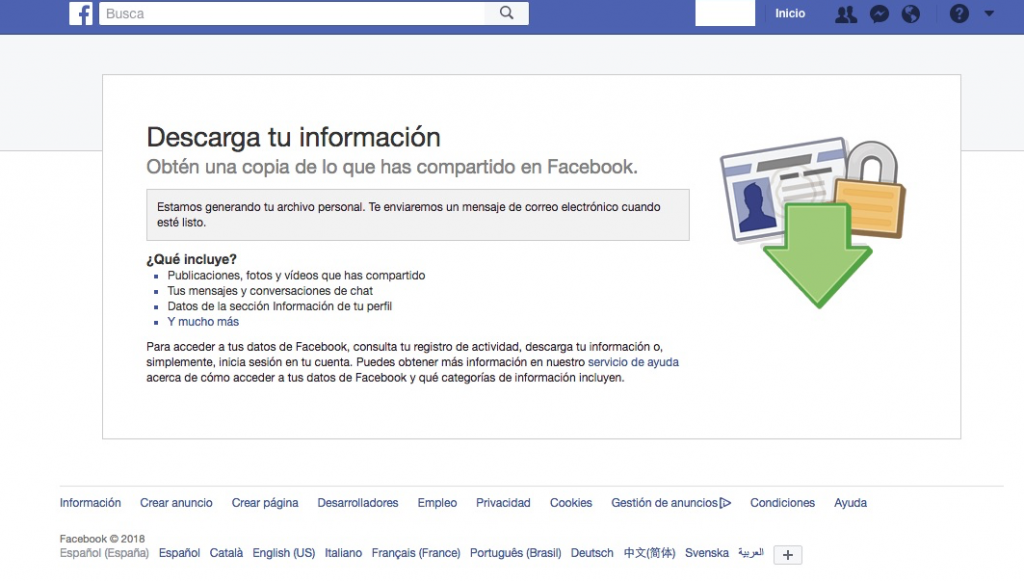
Task: Click the Busca search field
Action: [292, 13]
